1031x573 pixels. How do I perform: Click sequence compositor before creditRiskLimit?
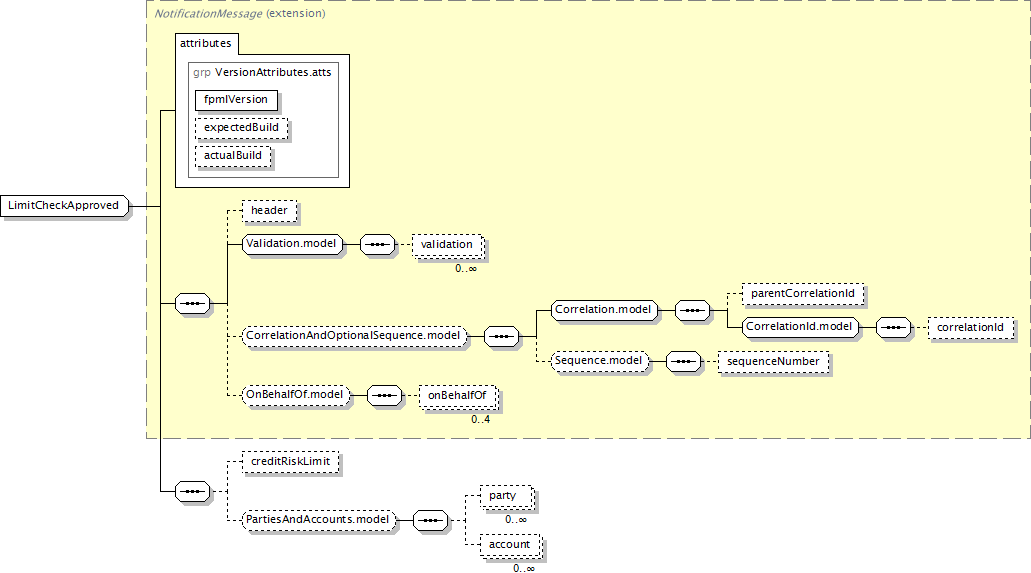click(x=193, y=492)
